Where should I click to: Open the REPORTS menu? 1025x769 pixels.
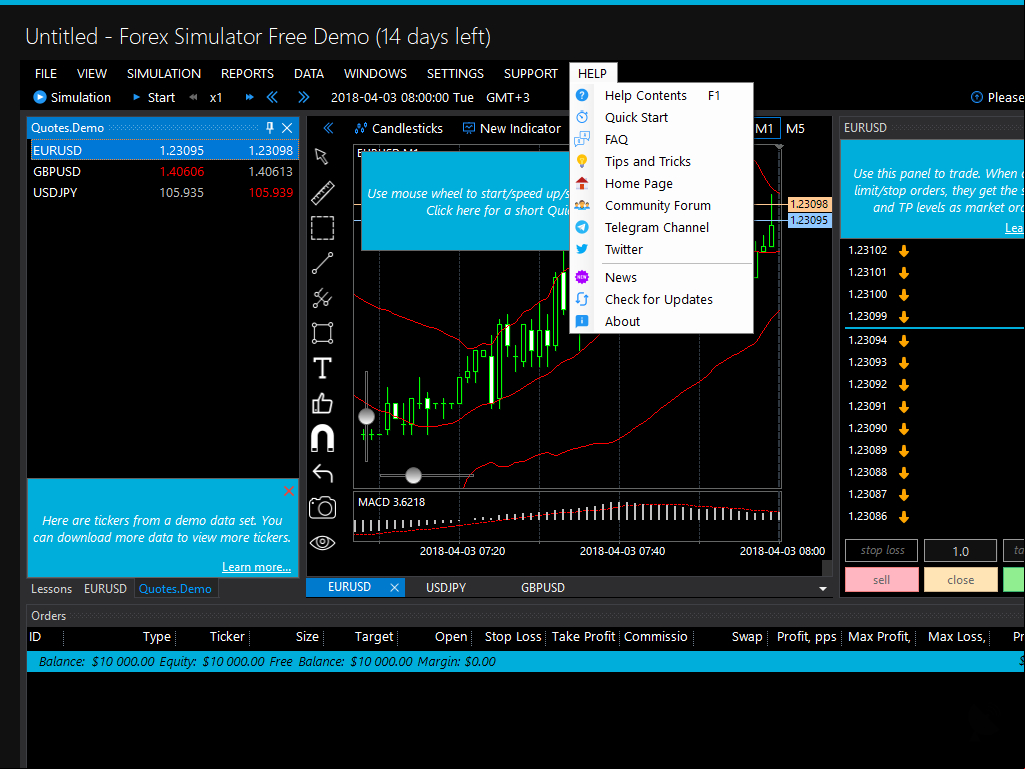247,73
